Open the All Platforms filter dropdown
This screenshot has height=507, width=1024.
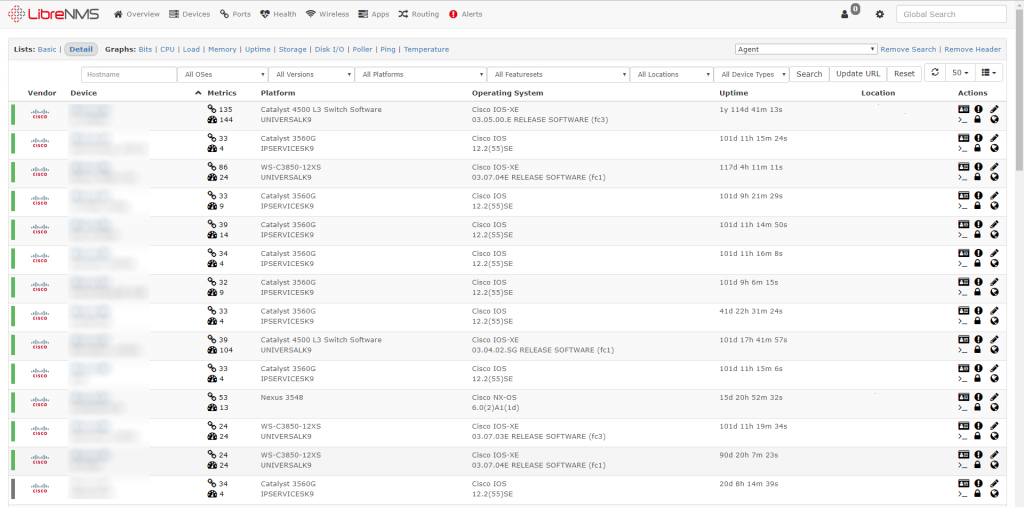(421, 74)
